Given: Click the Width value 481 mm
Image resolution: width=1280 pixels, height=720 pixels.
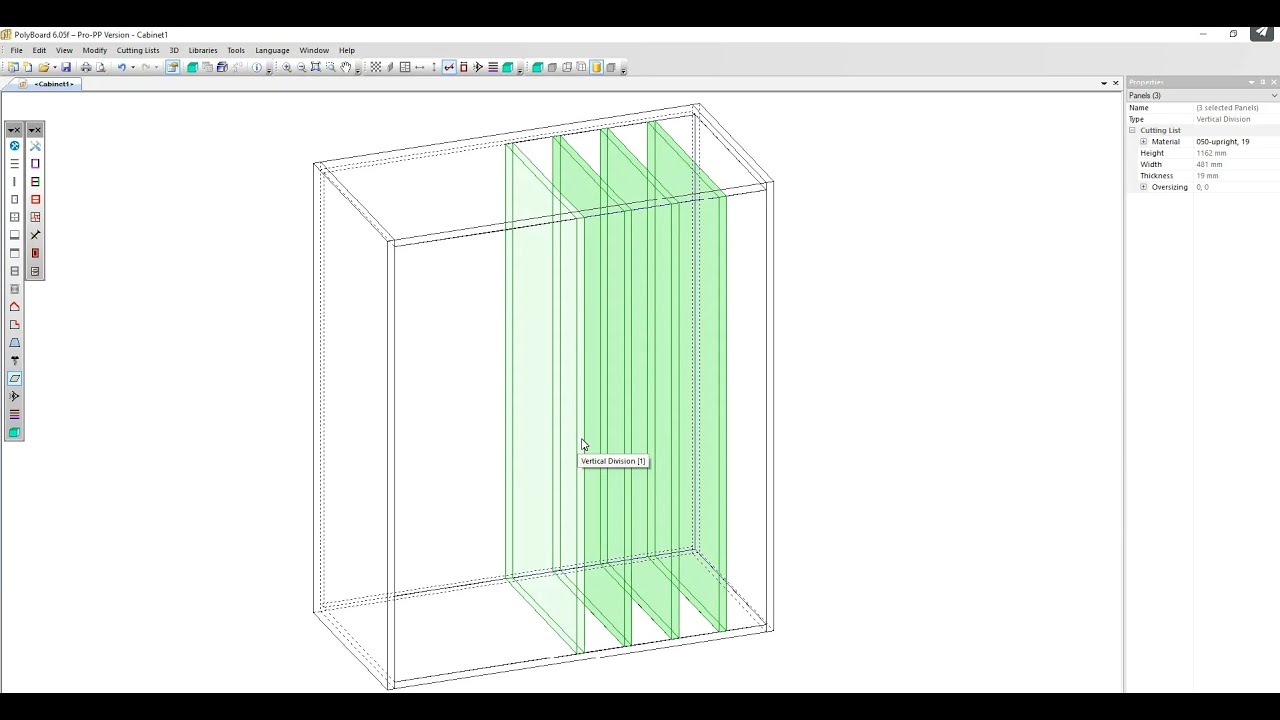Looking at the screenshot, I should [x=1209, y=164].
